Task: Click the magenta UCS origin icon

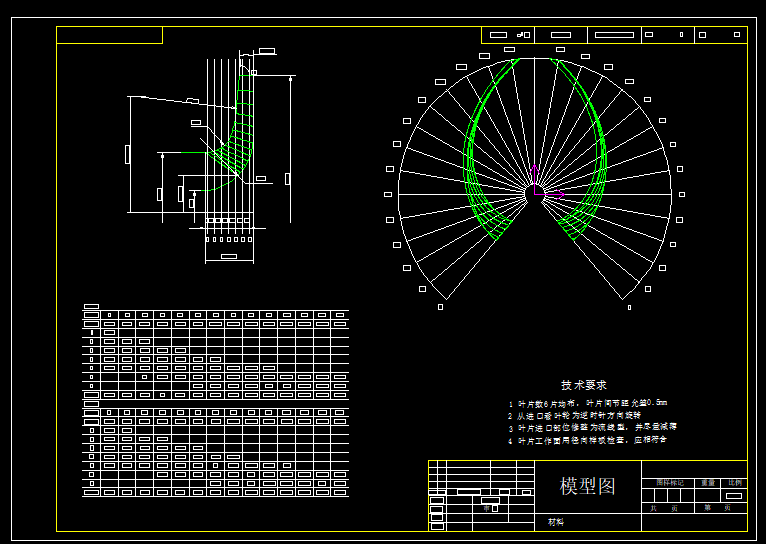Action: pyautogui.click(x=535, y=192)
